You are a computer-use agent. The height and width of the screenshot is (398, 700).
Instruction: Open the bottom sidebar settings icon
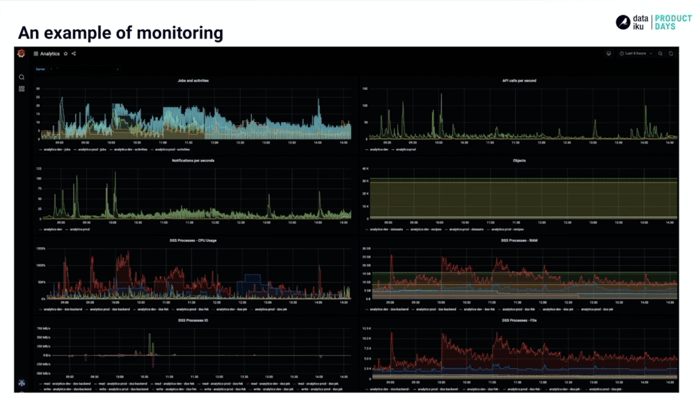[21, 383]
